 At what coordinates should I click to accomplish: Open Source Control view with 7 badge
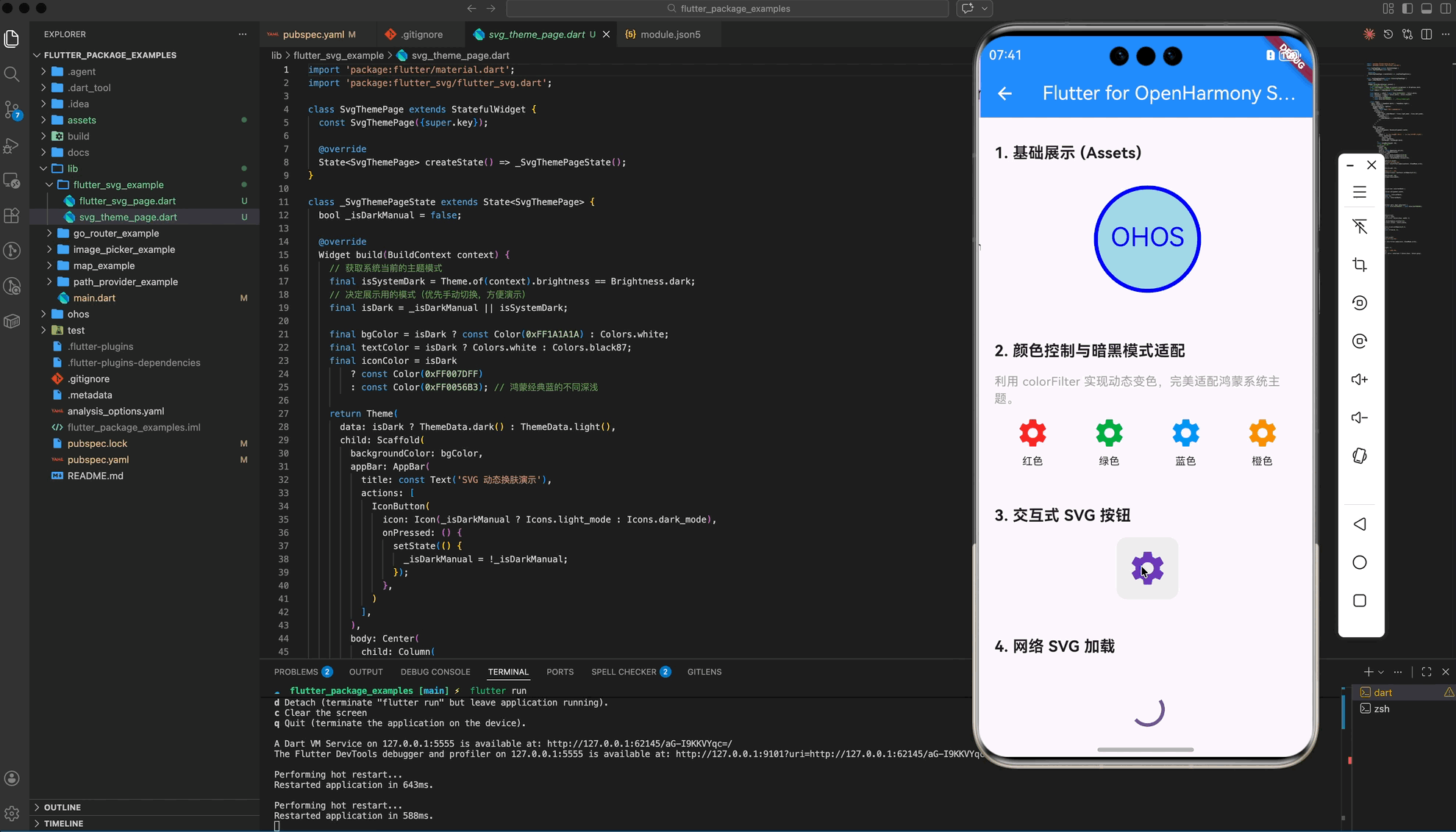12,110
